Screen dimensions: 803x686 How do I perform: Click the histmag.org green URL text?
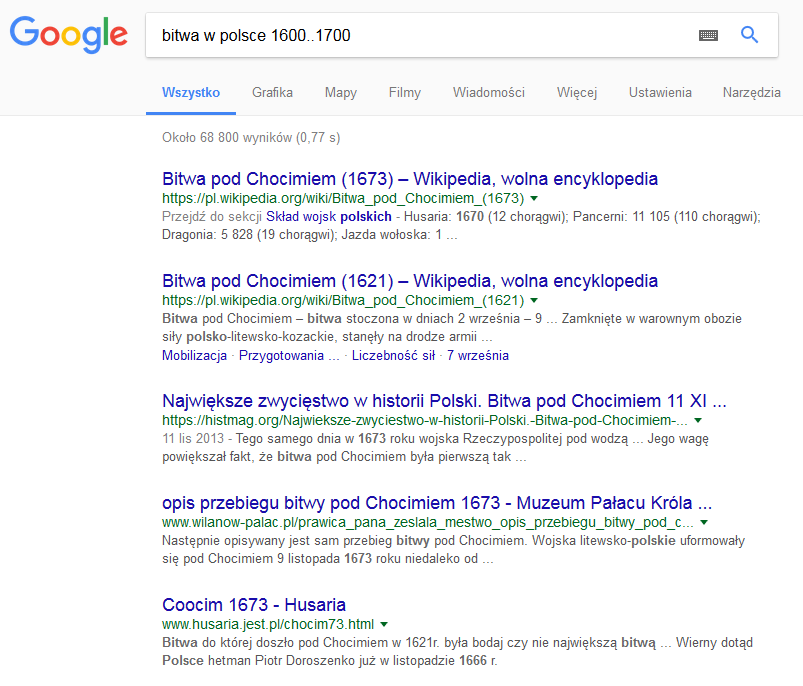tap(425, 420)
